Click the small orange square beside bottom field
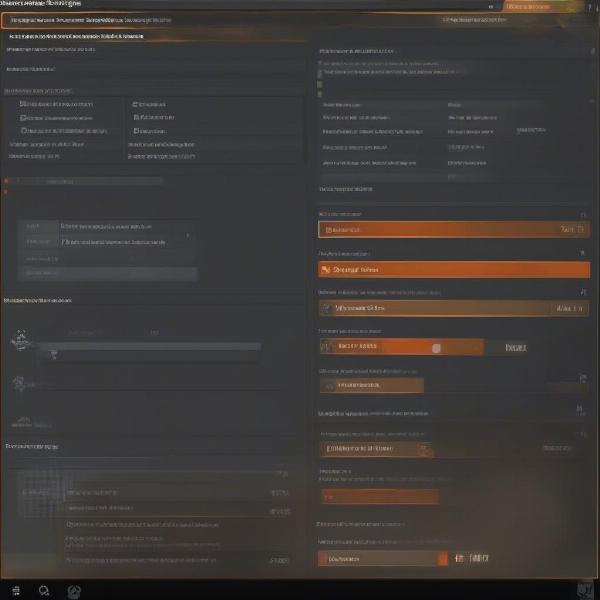The height and width of the screenshot is (600, 600). [443, 559]
